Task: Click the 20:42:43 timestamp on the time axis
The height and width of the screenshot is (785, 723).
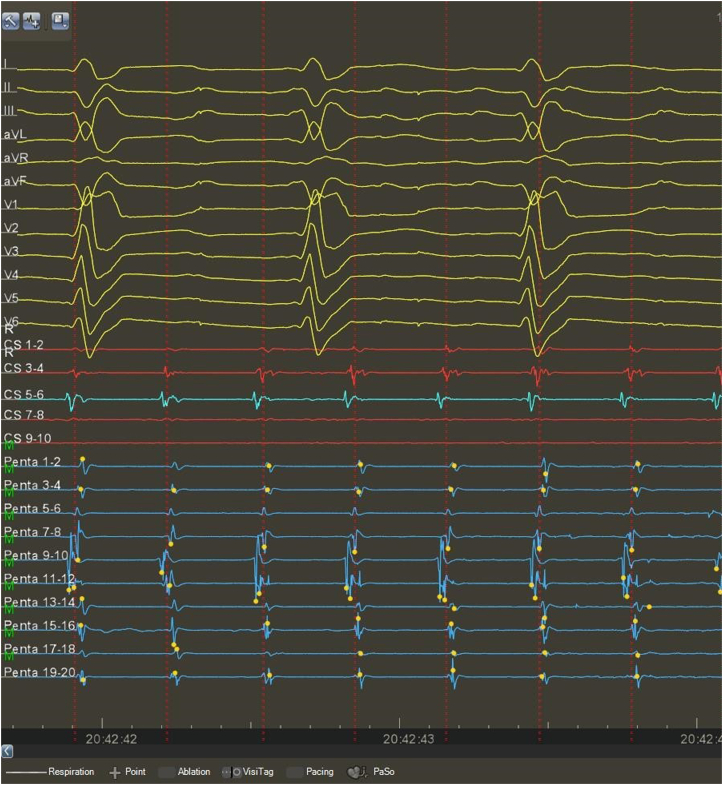Action: tap(409, 739)
